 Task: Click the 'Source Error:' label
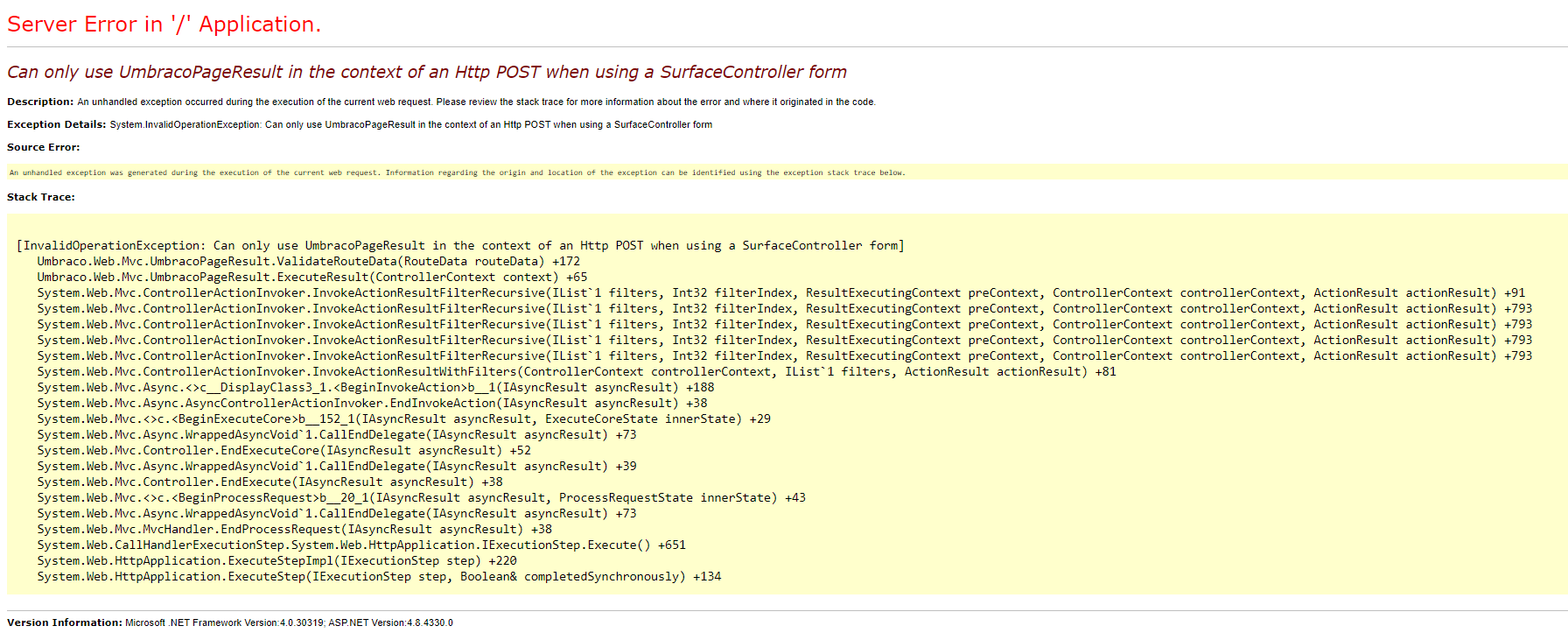tap(43, 147)
